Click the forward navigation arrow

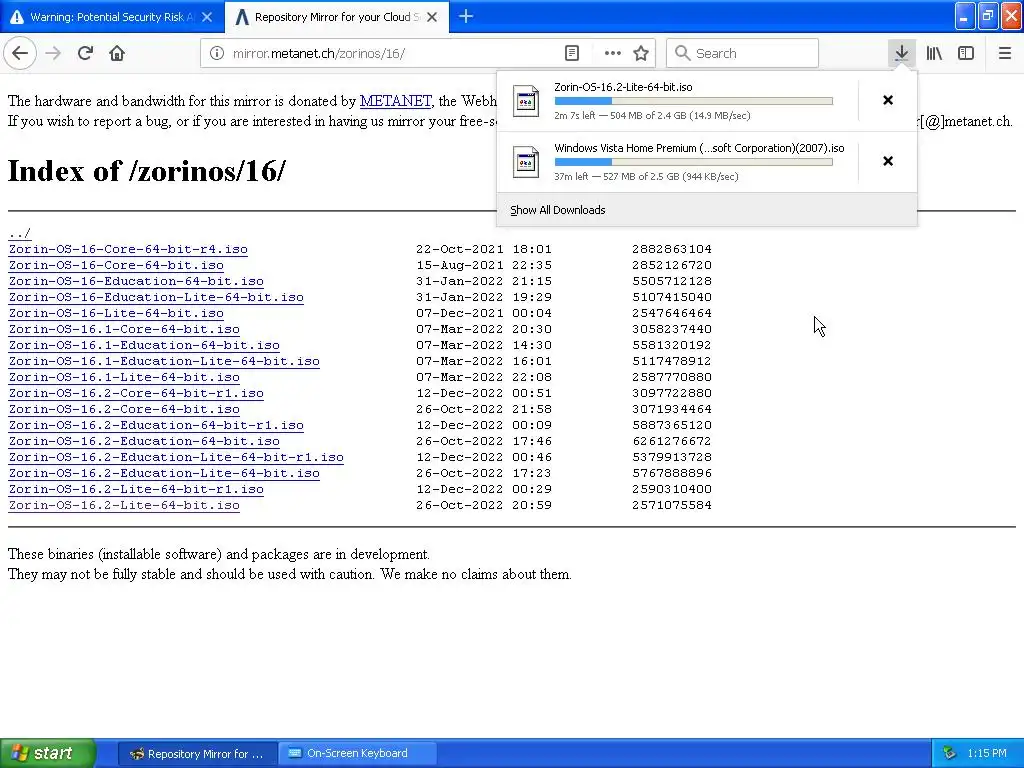coord(53,53)
